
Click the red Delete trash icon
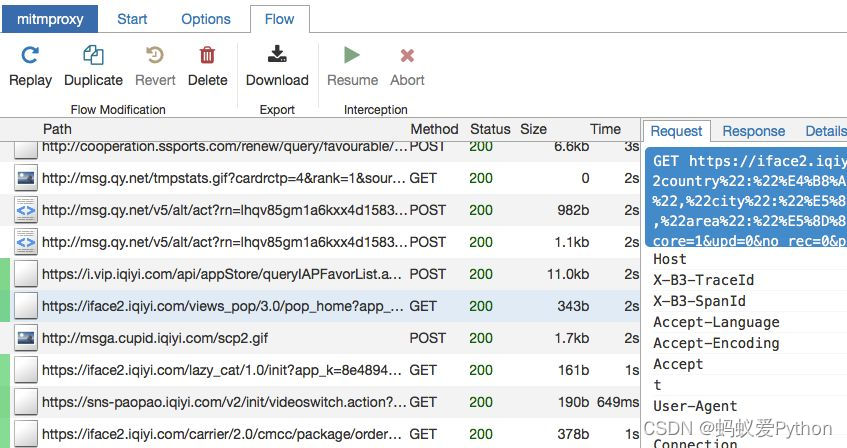tap(207, 56)
